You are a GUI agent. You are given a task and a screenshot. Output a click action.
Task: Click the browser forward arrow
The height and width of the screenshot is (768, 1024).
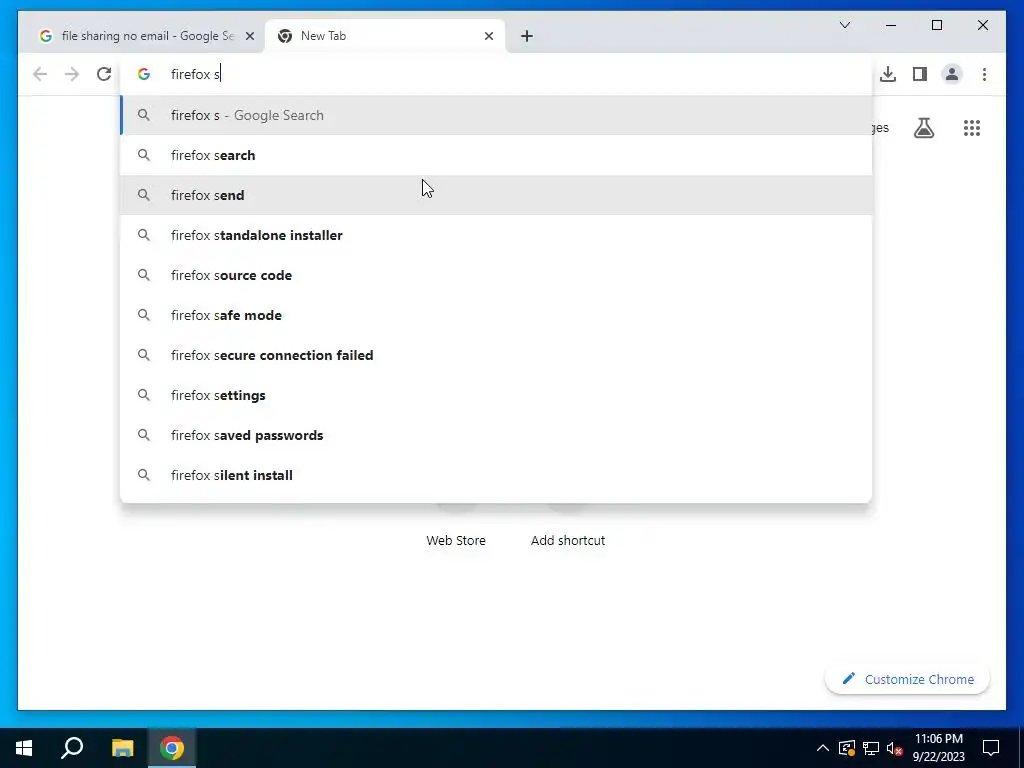[72, 74]
